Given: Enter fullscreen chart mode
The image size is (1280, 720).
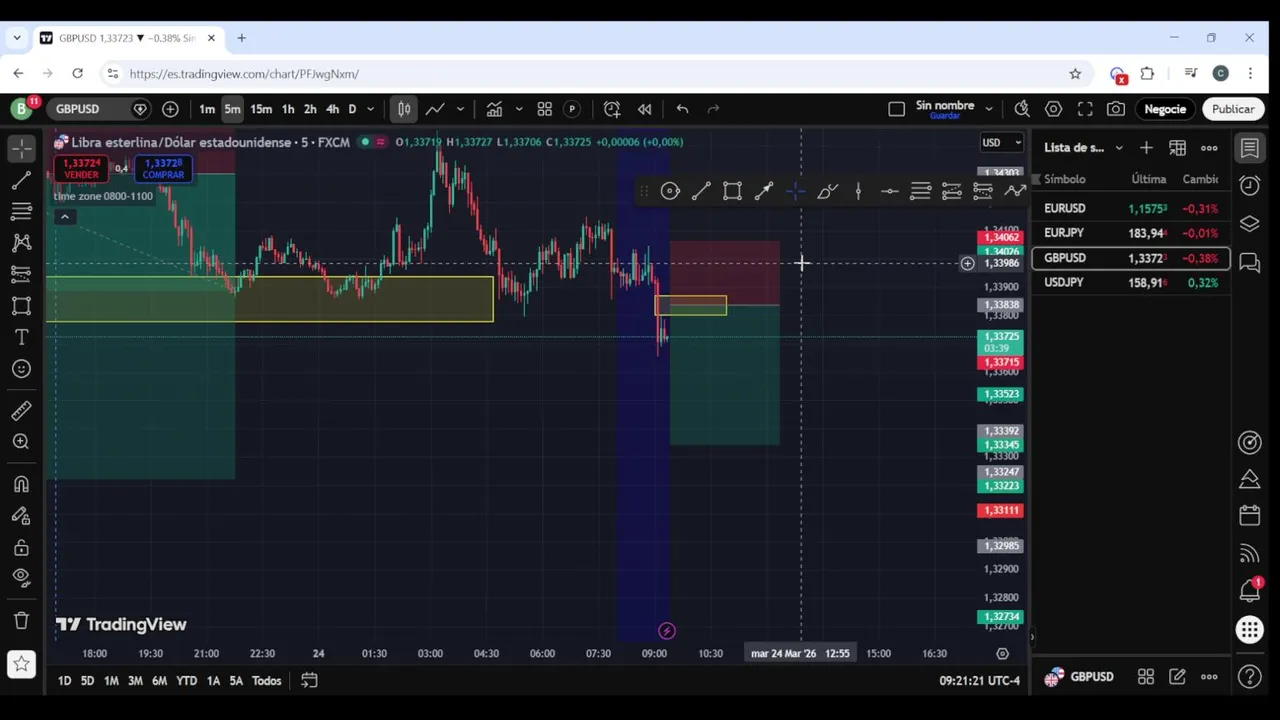Looking at the screenshot, I should click(1085, 109).
